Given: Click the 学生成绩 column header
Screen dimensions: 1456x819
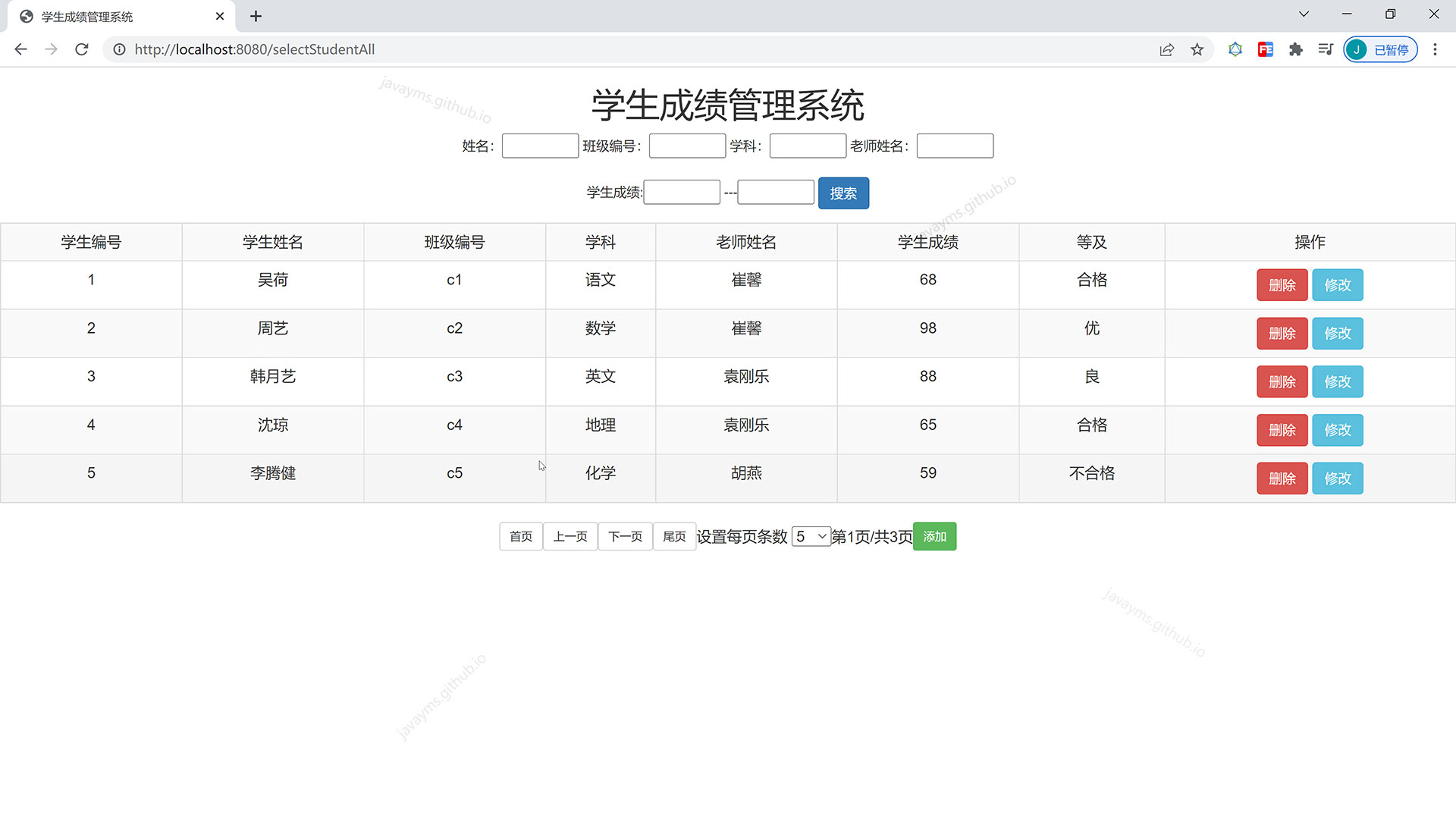Looking at the screenshot, I should point(928,242).
